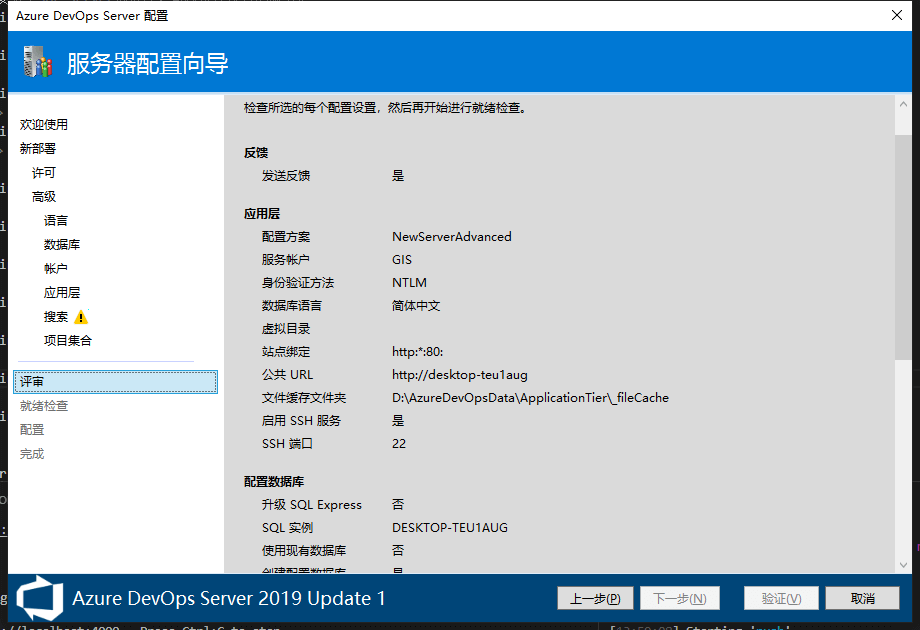Screen dimensions: 920x630
Task: Go to the 搜索 step
Action: click(x=56, y=317)
